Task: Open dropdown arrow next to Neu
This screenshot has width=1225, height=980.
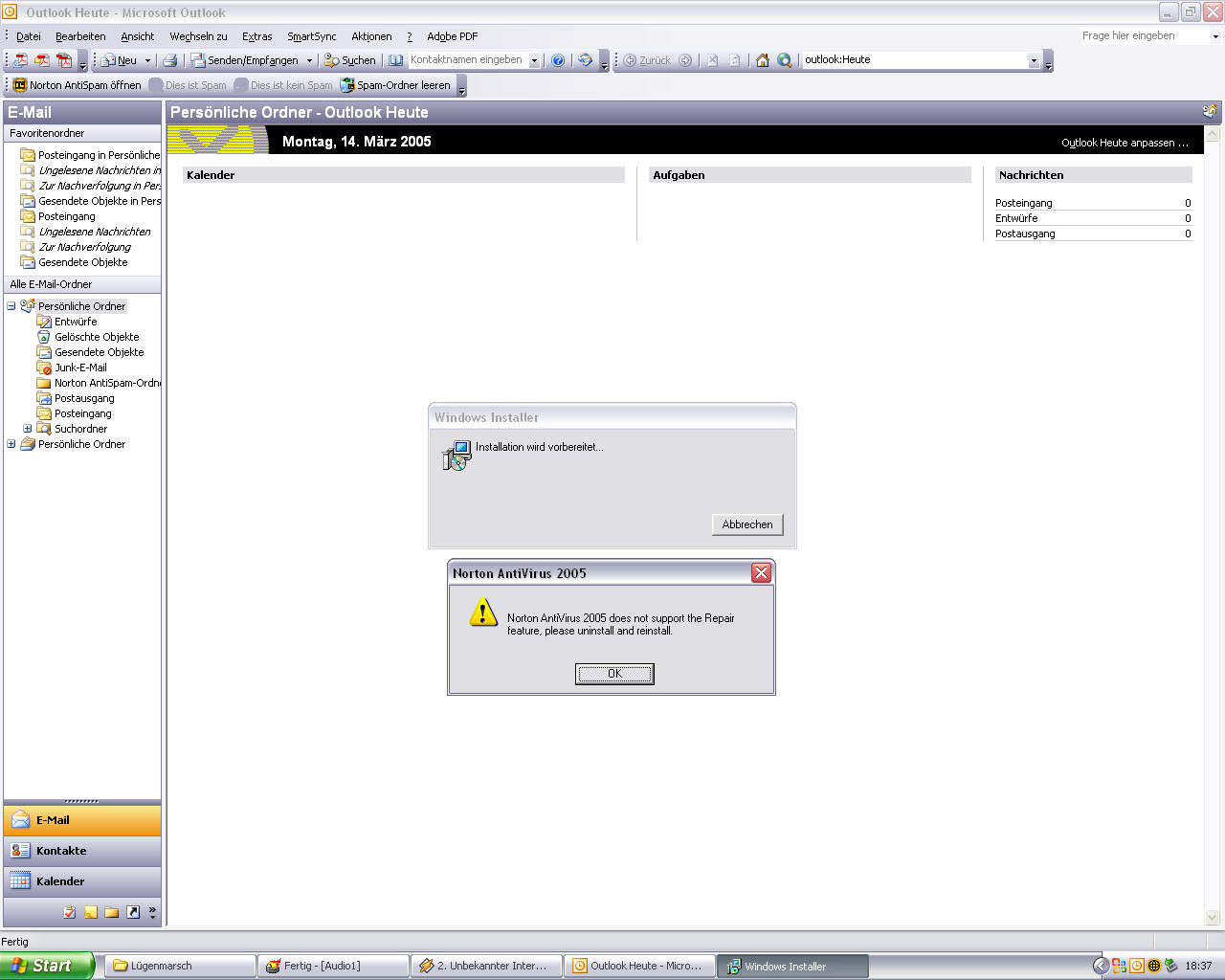Action: [x=147, y=60]
